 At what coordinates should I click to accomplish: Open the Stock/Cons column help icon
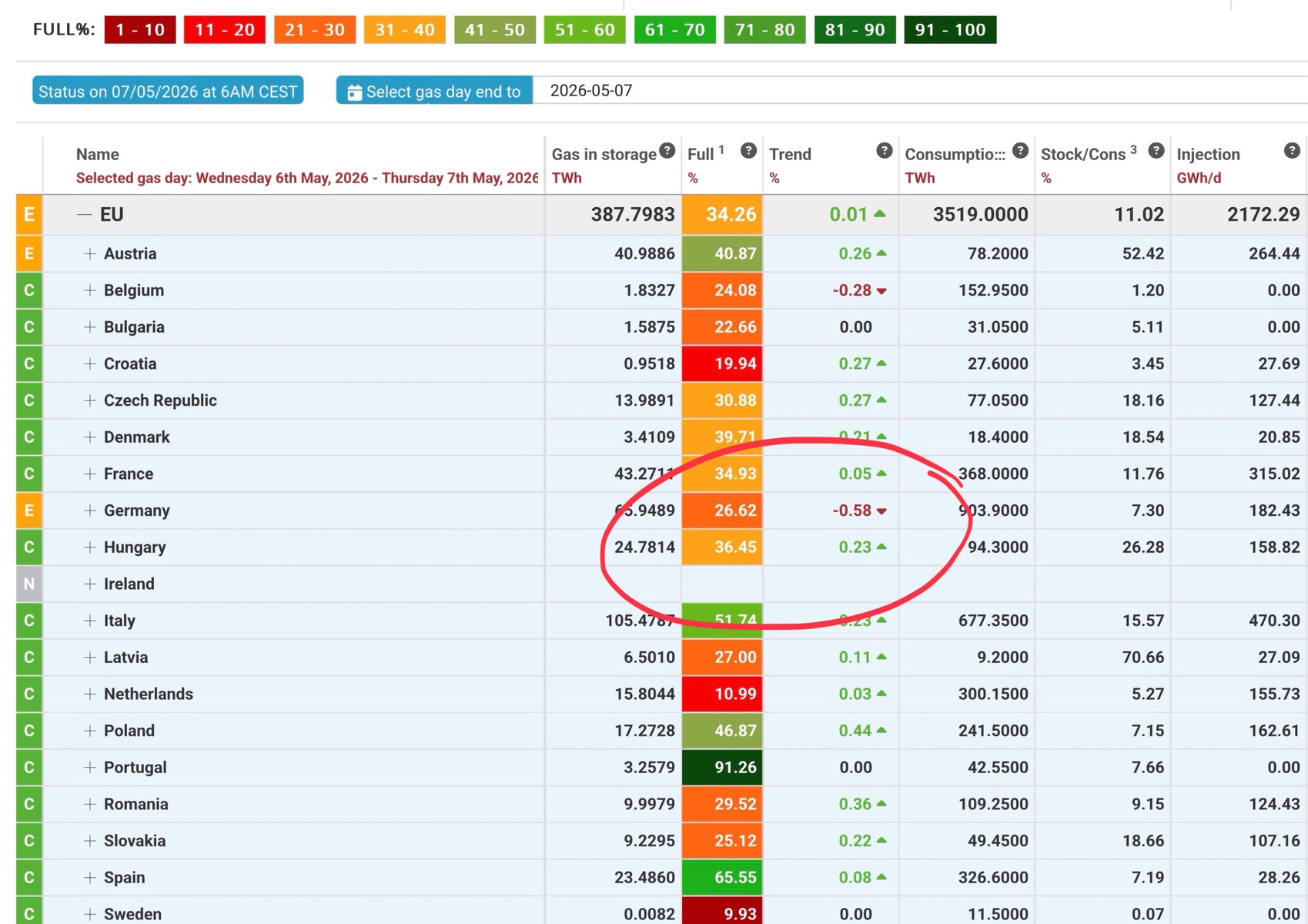[x=1156, y=150]
